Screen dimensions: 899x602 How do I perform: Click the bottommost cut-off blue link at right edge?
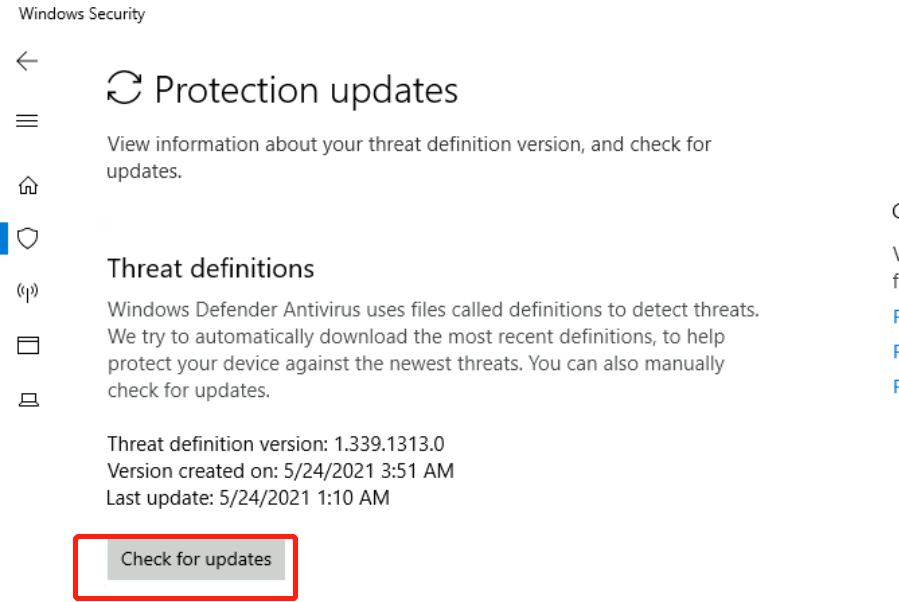(895, 387)
